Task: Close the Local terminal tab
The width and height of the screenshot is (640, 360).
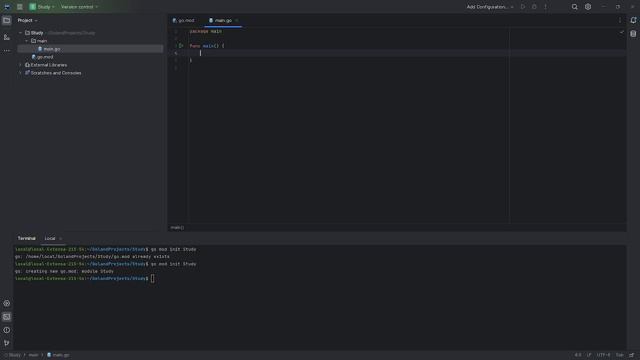Action: pos(61,238)
